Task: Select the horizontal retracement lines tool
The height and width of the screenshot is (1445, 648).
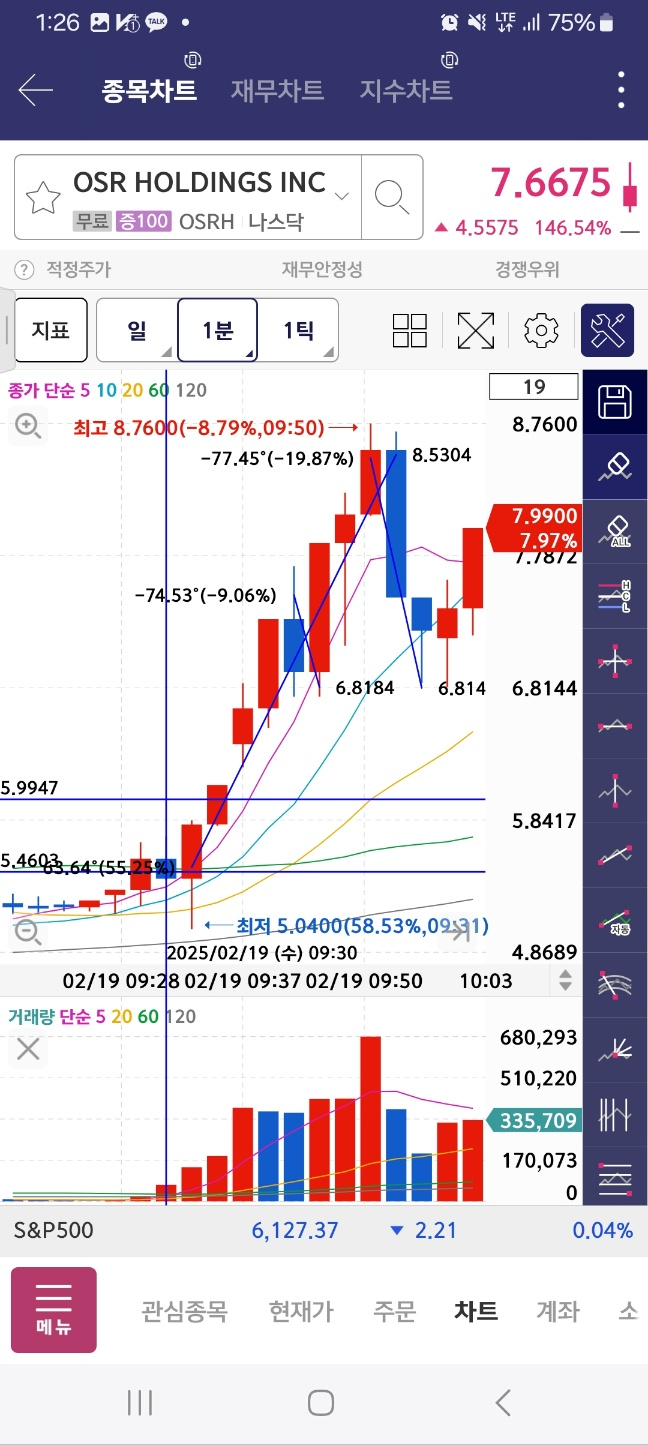Action: click(x=614, y=1180)
